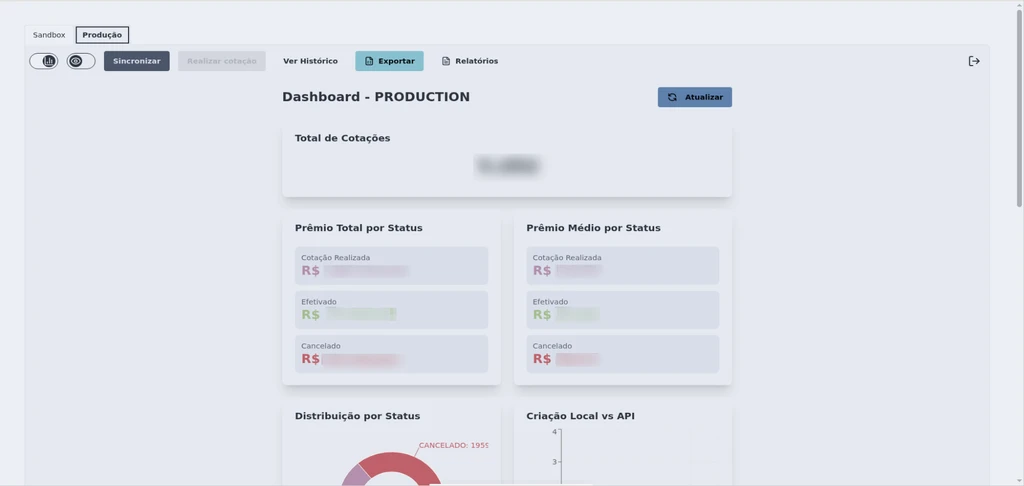Open Ver Histórico
Screen dimensions: 1024x486
[310, 61]
